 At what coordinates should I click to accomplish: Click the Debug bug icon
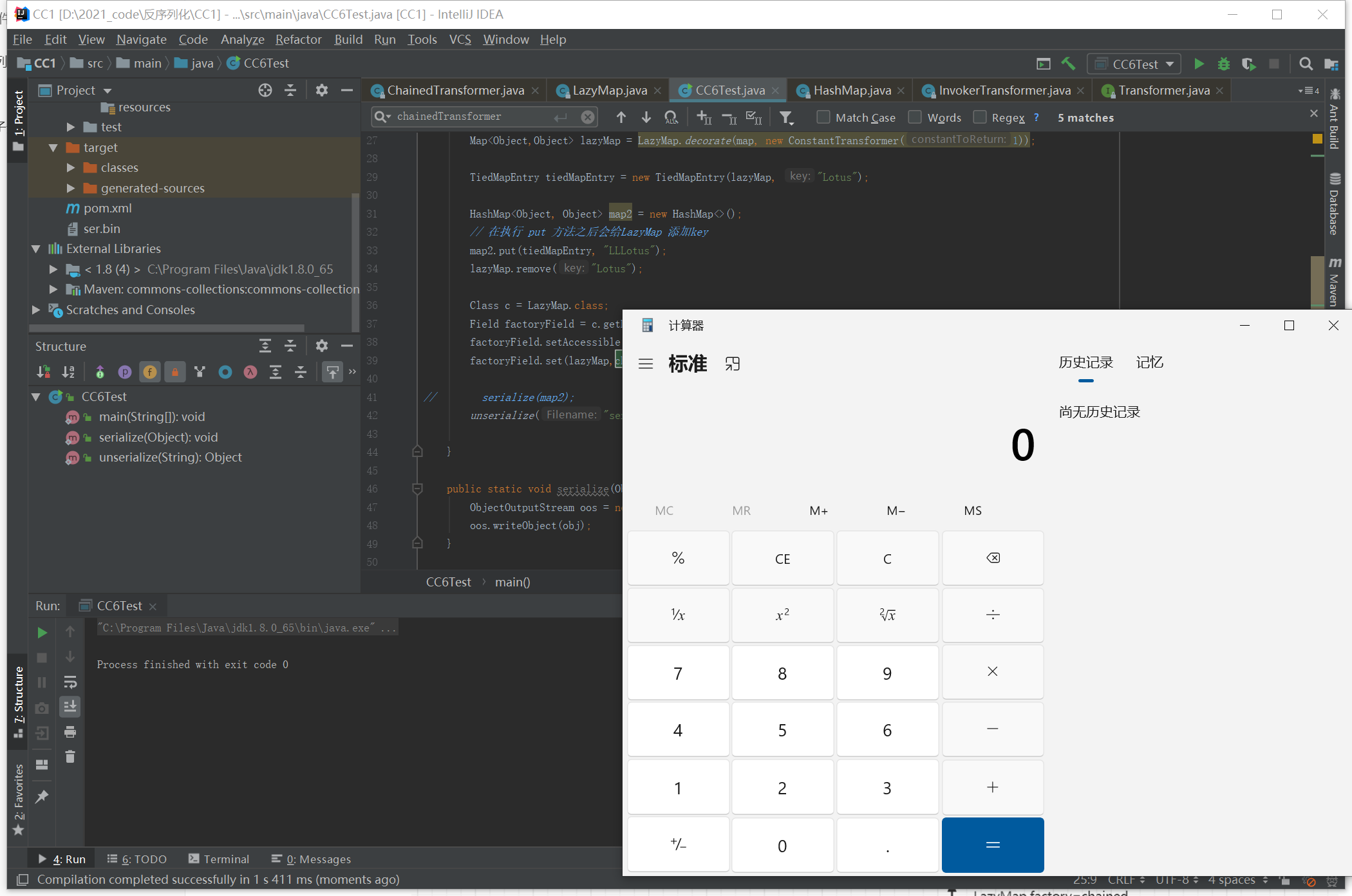(1223, 64)
